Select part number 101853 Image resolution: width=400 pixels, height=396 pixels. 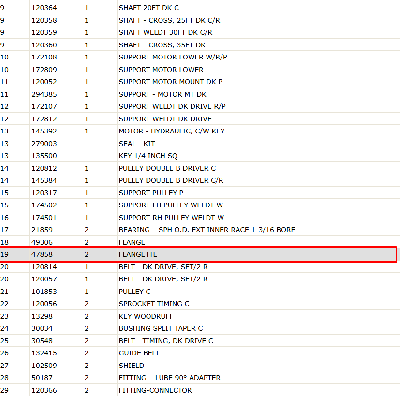[44, 292]
